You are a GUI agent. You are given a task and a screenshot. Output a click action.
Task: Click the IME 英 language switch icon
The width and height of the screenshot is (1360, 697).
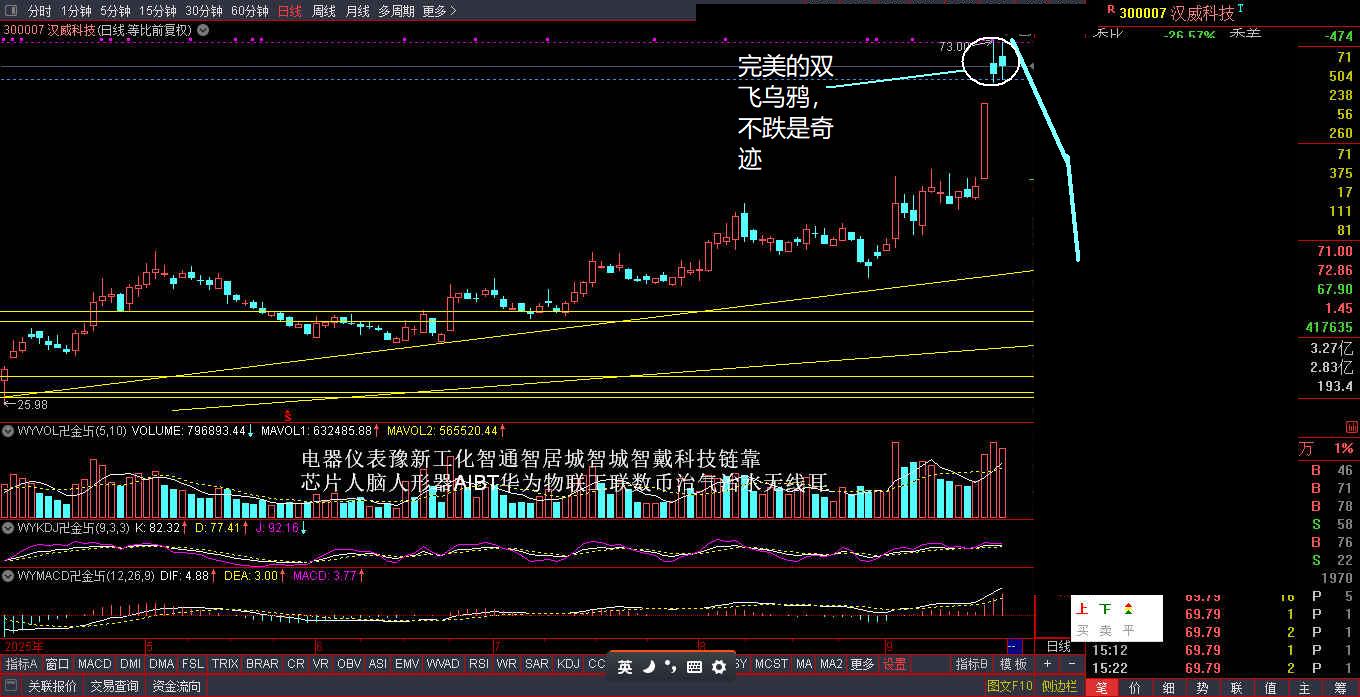pyautogui.click(x=625, y=666)
